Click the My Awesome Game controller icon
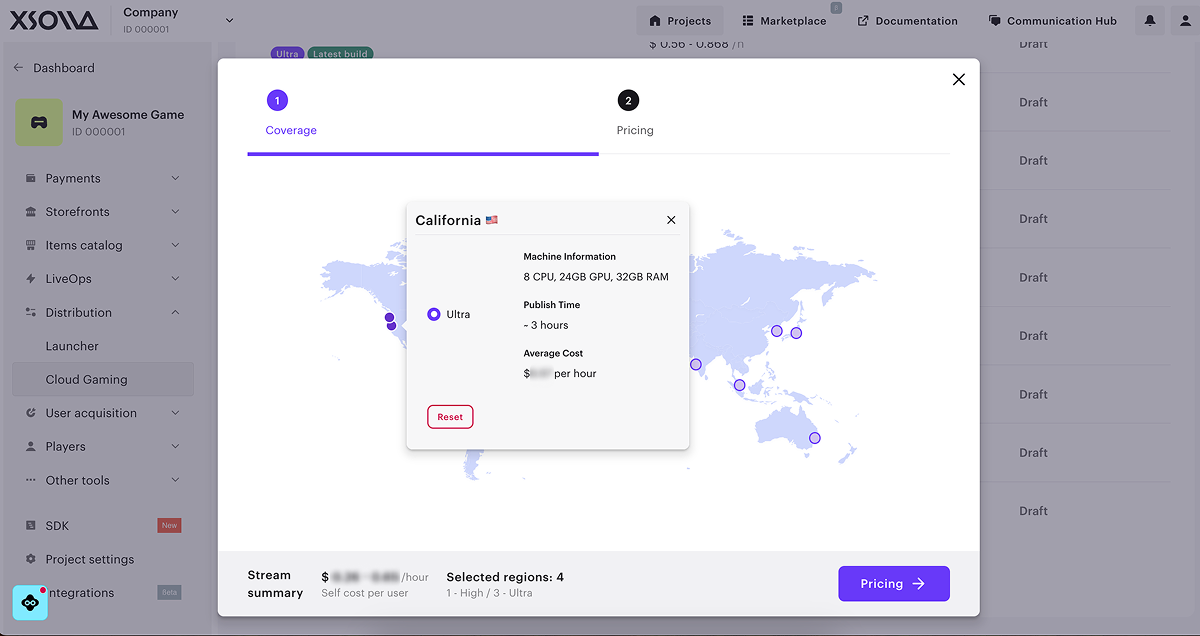 coord(39,122)
